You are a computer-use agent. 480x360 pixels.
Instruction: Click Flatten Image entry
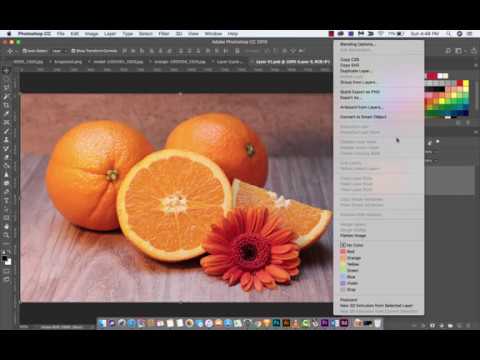353,235
